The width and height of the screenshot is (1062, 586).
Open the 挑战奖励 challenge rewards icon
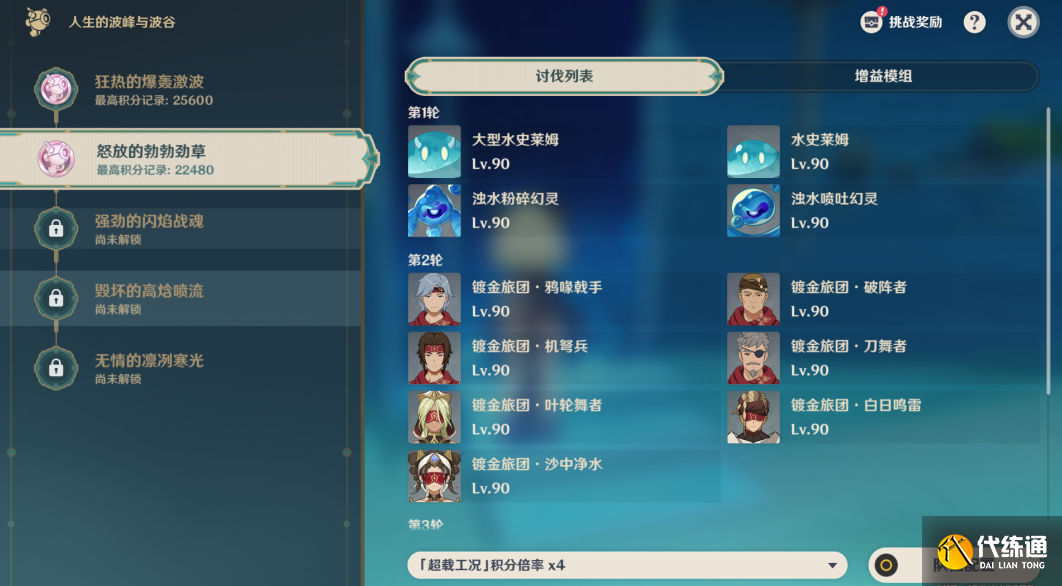point(872,22)
